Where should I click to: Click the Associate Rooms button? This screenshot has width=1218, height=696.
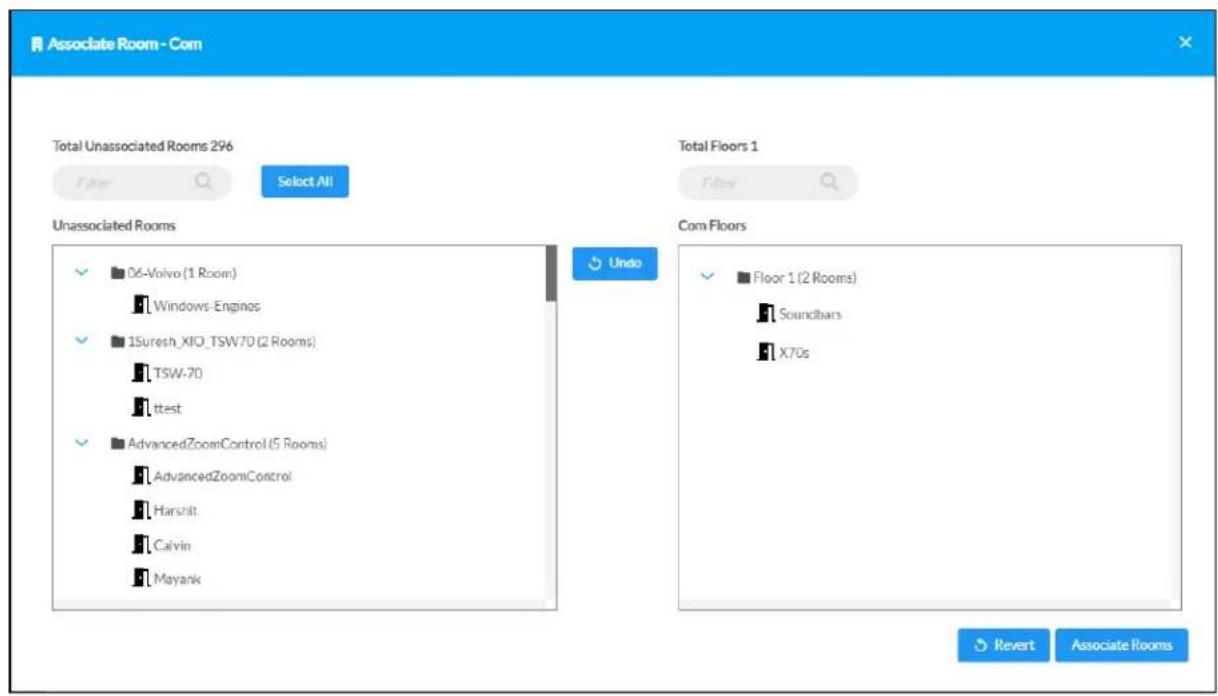pos(1121,645)
